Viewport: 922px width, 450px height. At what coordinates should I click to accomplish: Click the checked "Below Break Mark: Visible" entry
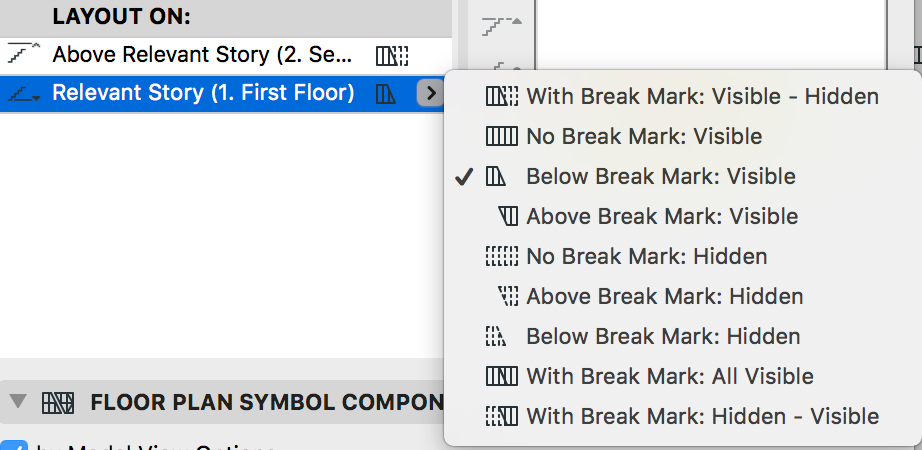(661, 177)
